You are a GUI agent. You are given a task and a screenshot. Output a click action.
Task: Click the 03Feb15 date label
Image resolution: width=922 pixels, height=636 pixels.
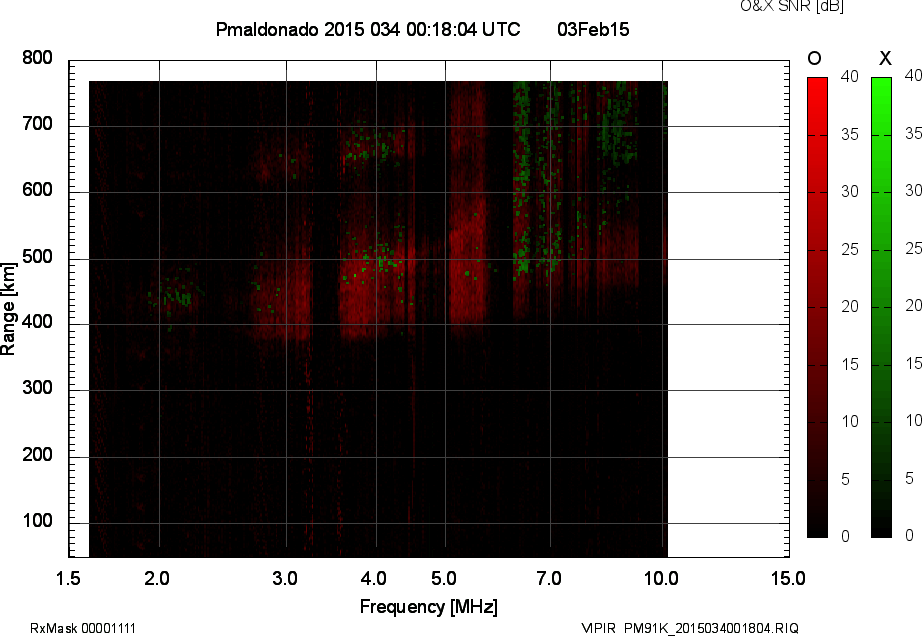pyautogui.click(x=593, y=30)
